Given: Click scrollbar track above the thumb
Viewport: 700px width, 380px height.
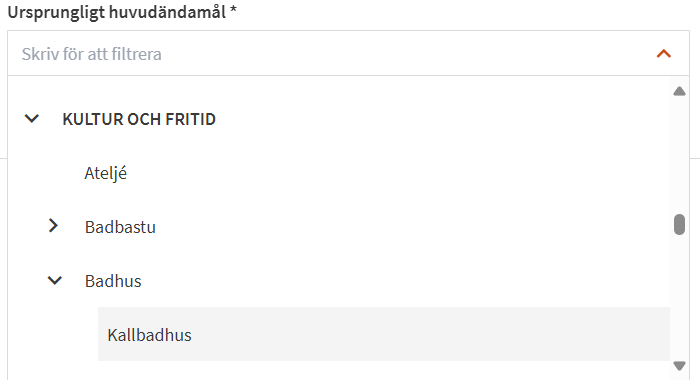Looking at the screenshot, I should [679, 154].
